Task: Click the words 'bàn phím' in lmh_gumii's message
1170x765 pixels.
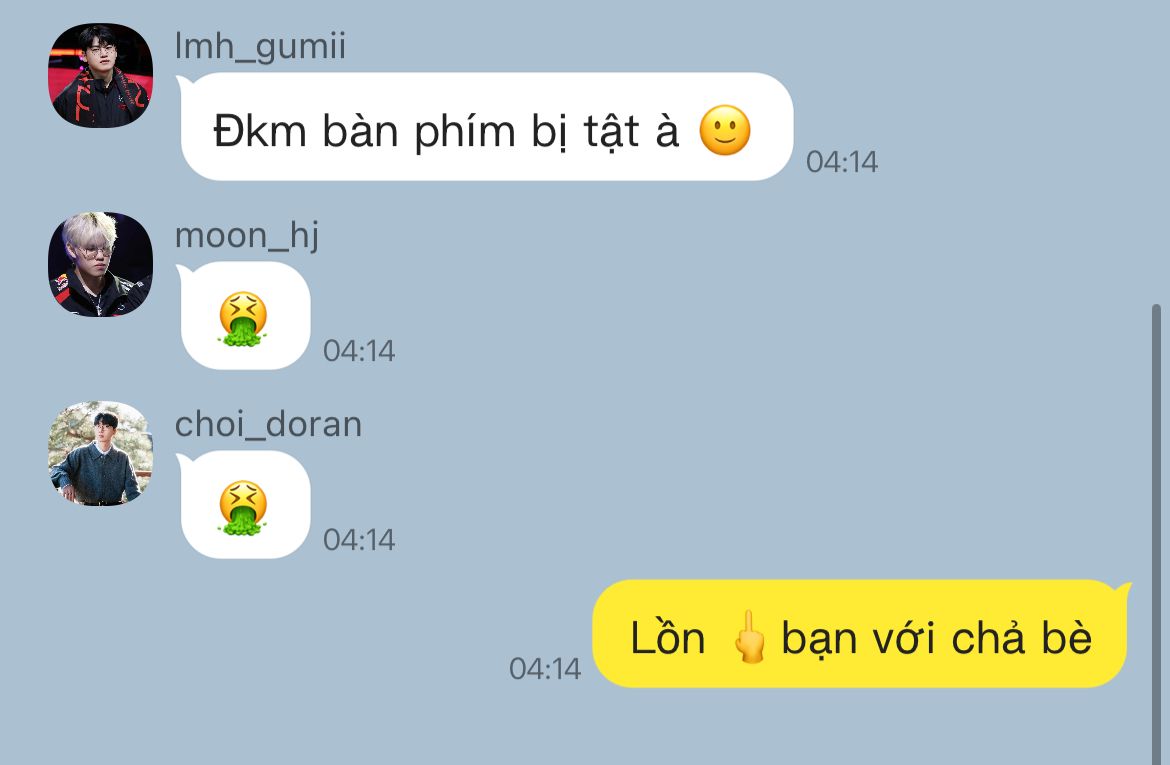Action: 419,132
